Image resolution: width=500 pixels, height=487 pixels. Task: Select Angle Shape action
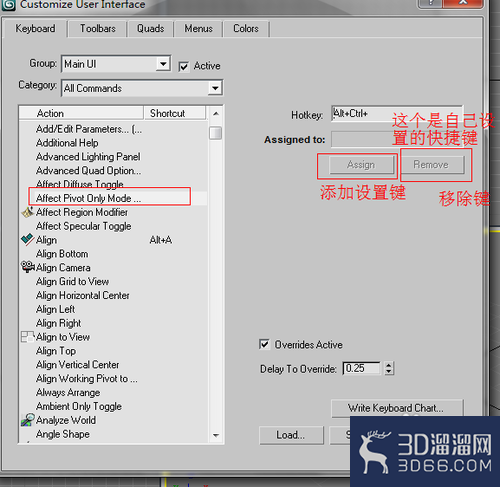pos(63,434)
